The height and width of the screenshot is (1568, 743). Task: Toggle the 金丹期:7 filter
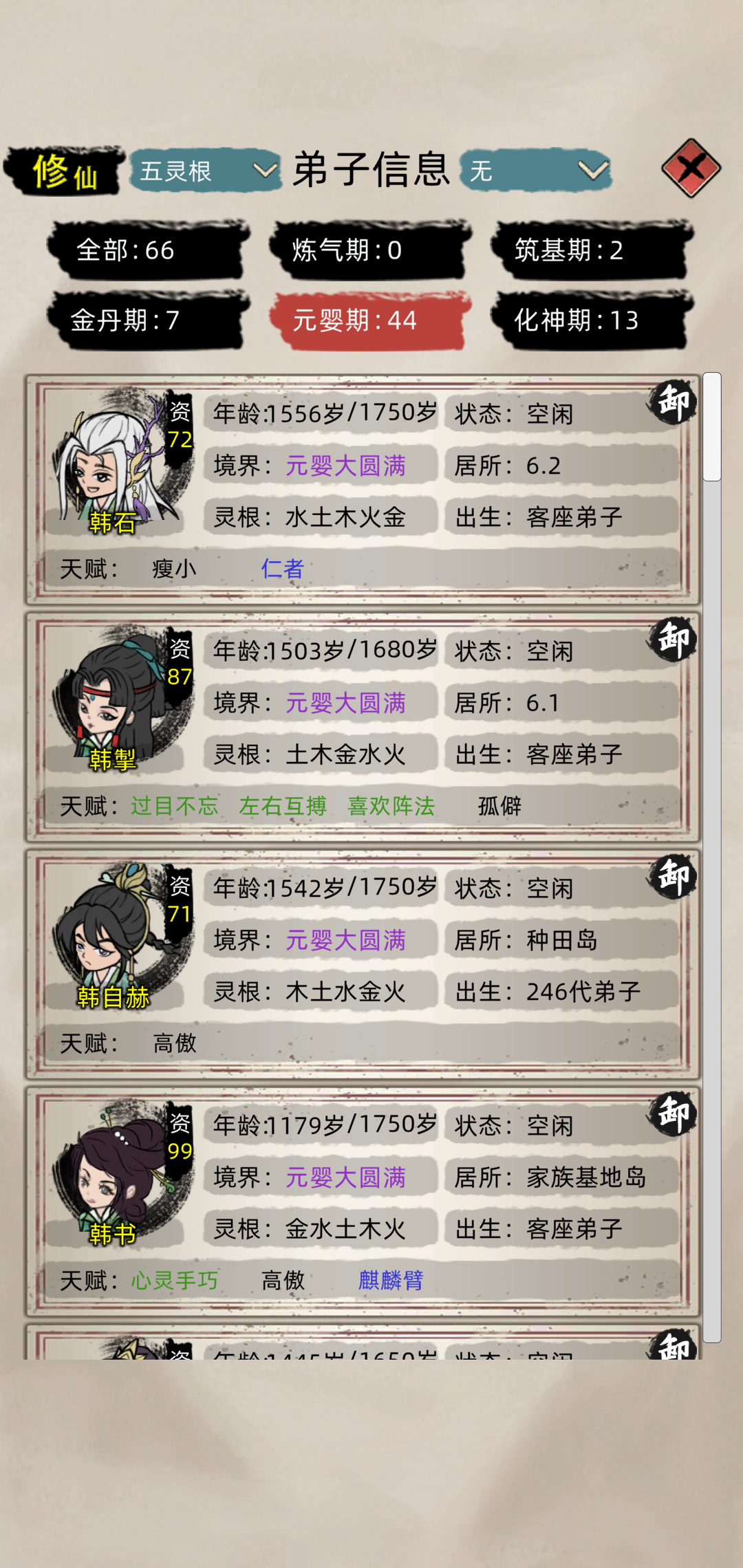click(148, 320)
